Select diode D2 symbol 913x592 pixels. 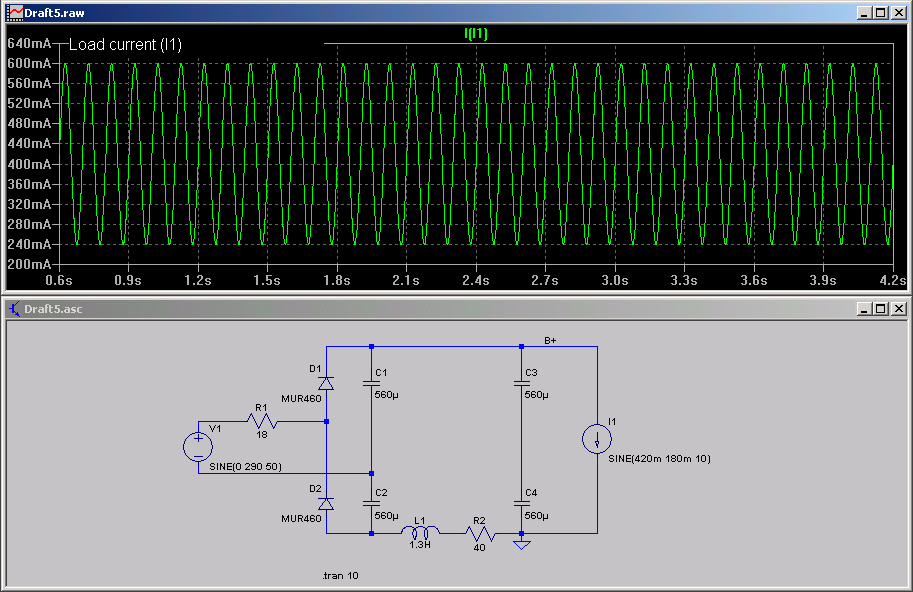point(326,504)
